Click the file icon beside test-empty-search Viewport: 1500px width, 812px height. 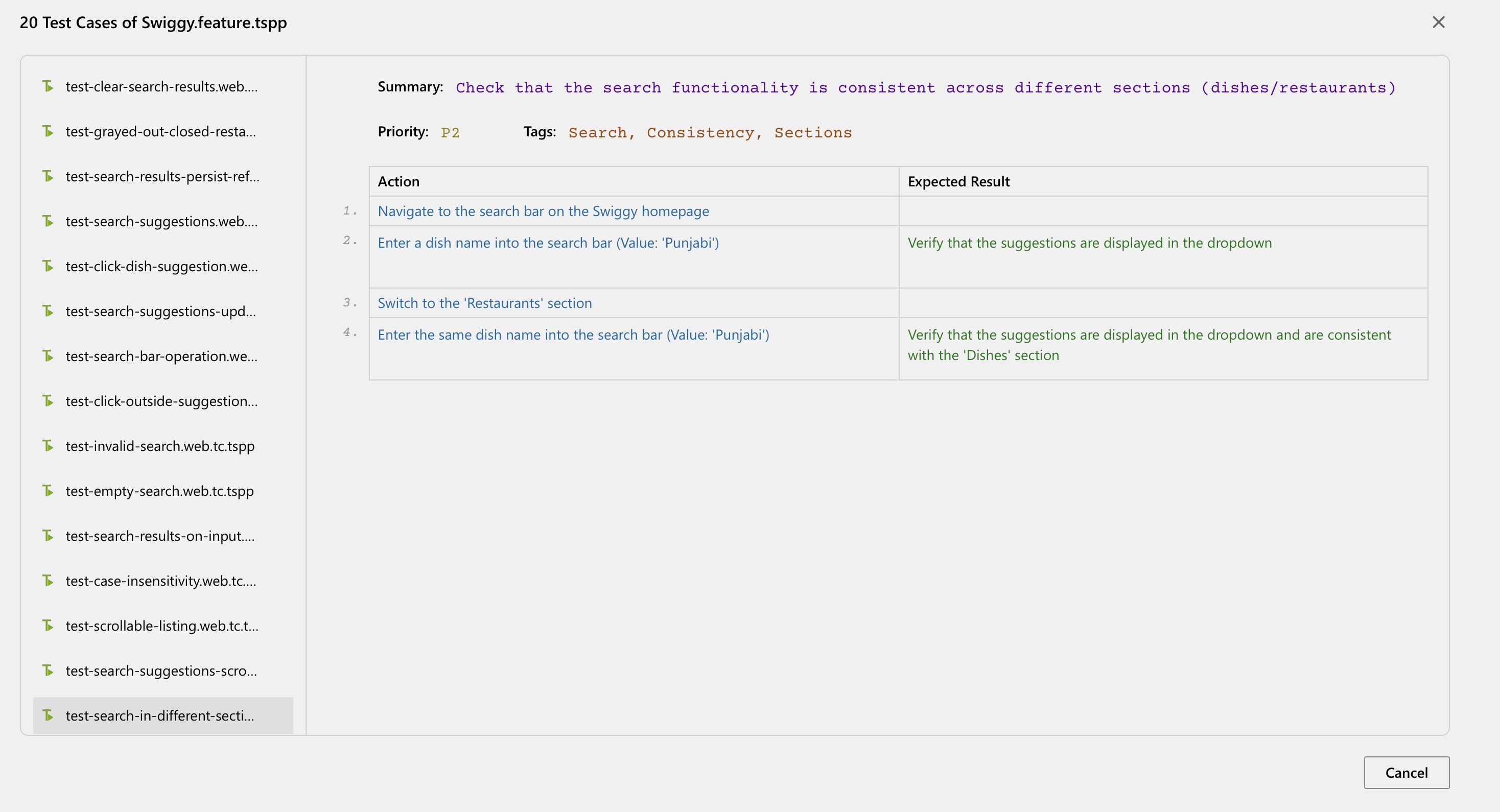coord(48,491)
